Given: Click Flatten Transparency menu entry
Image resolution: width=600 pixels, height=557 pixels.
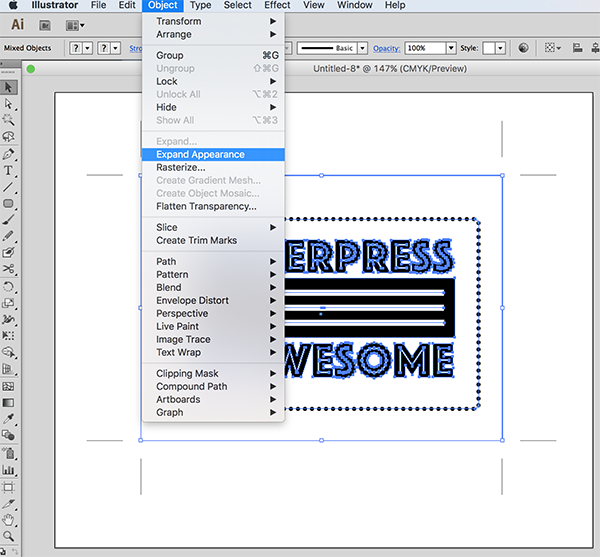Looking at the screenshot, I should (206, 207).
